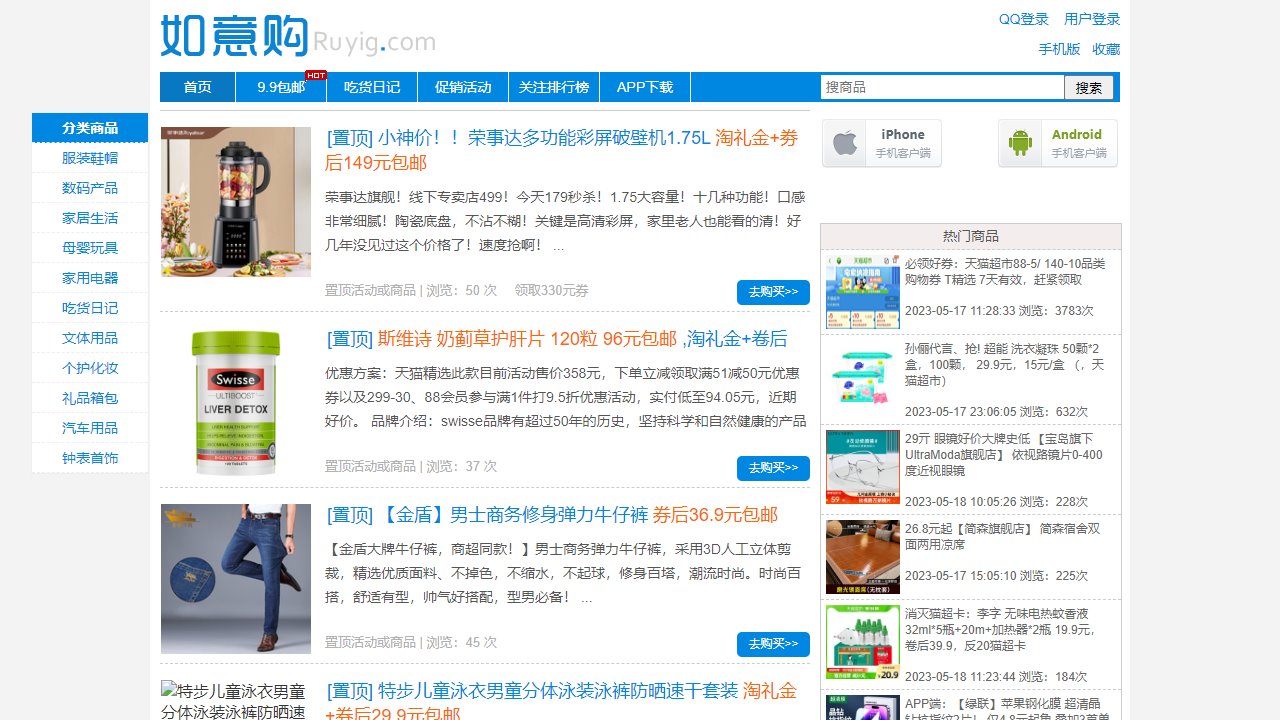Click the men's jeans product thumbnail
This screenshot has width=1280, height=720.
tap(236, 579)
